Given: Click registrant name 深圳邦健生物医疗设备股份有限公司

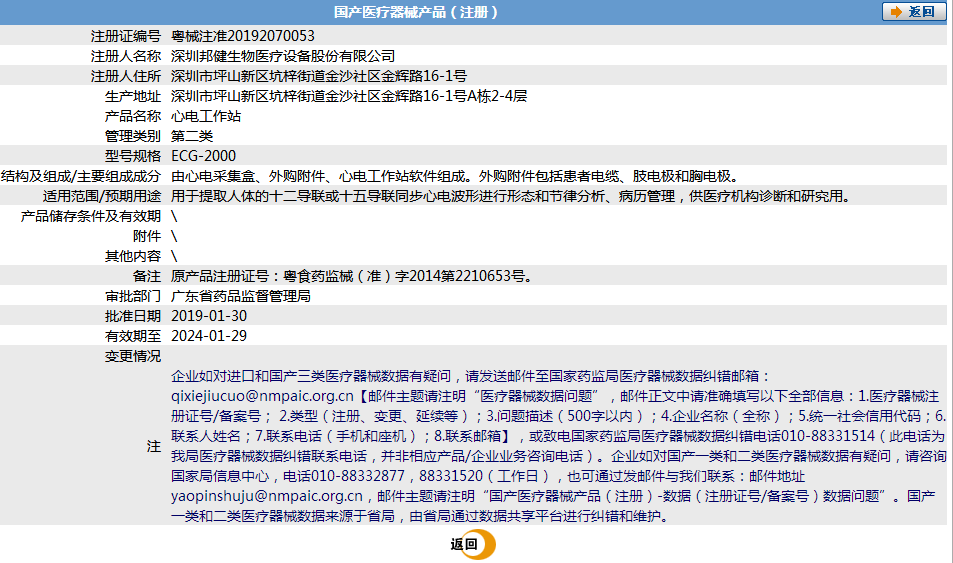Looking at the screenshot, I should point(283,56).
